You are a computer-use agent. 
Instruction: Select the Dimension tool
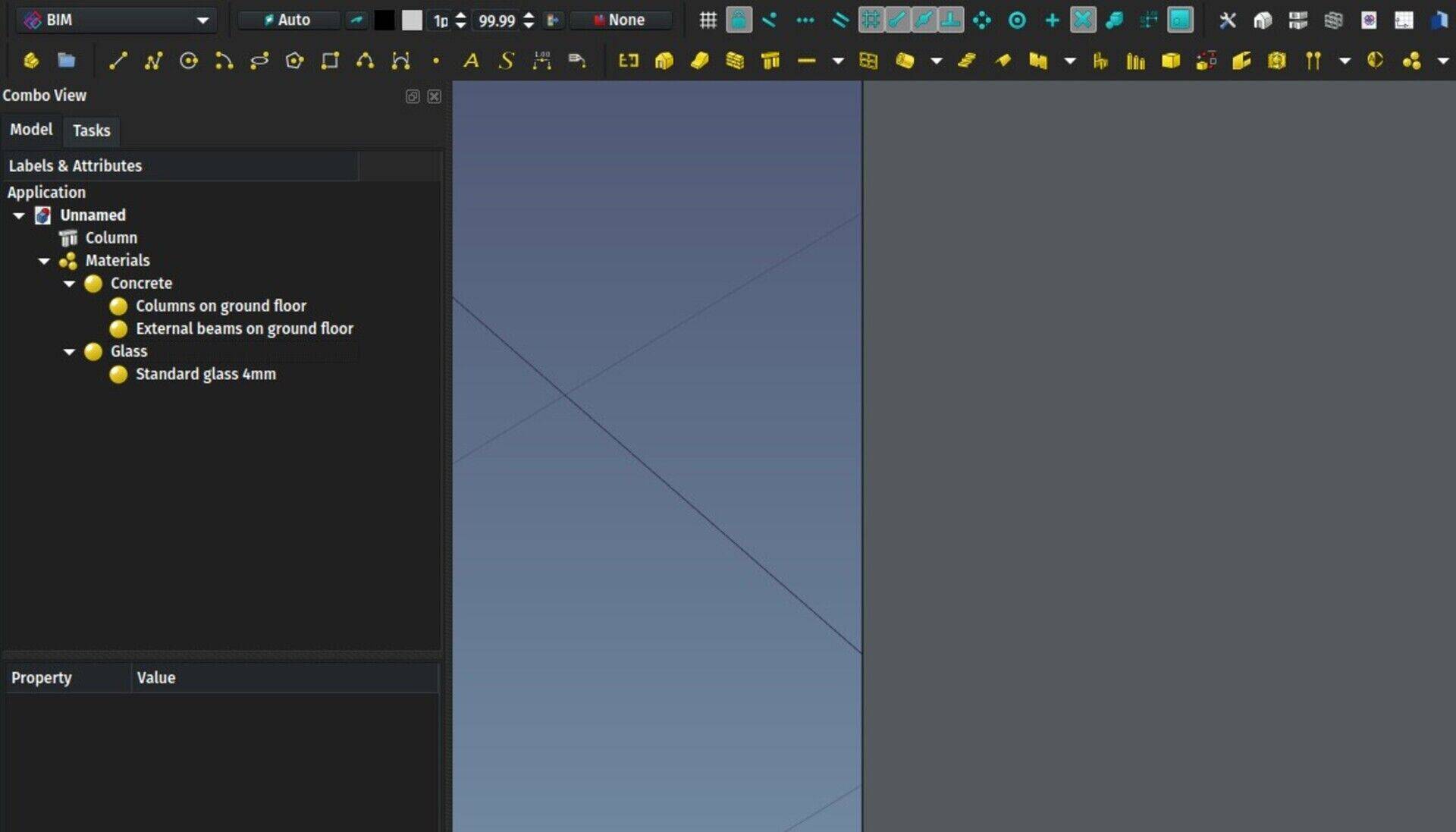tap(541, 61)
